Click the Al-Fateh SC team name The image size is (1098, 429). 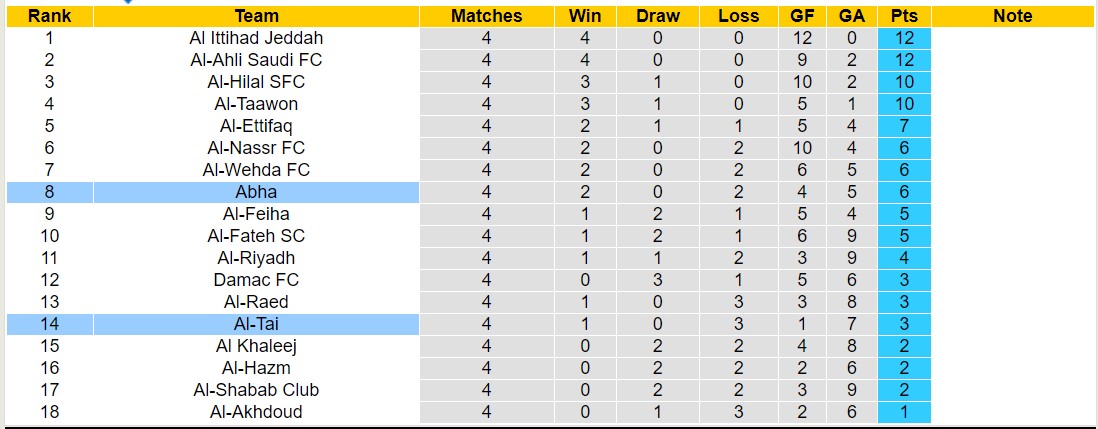[256, 236]
